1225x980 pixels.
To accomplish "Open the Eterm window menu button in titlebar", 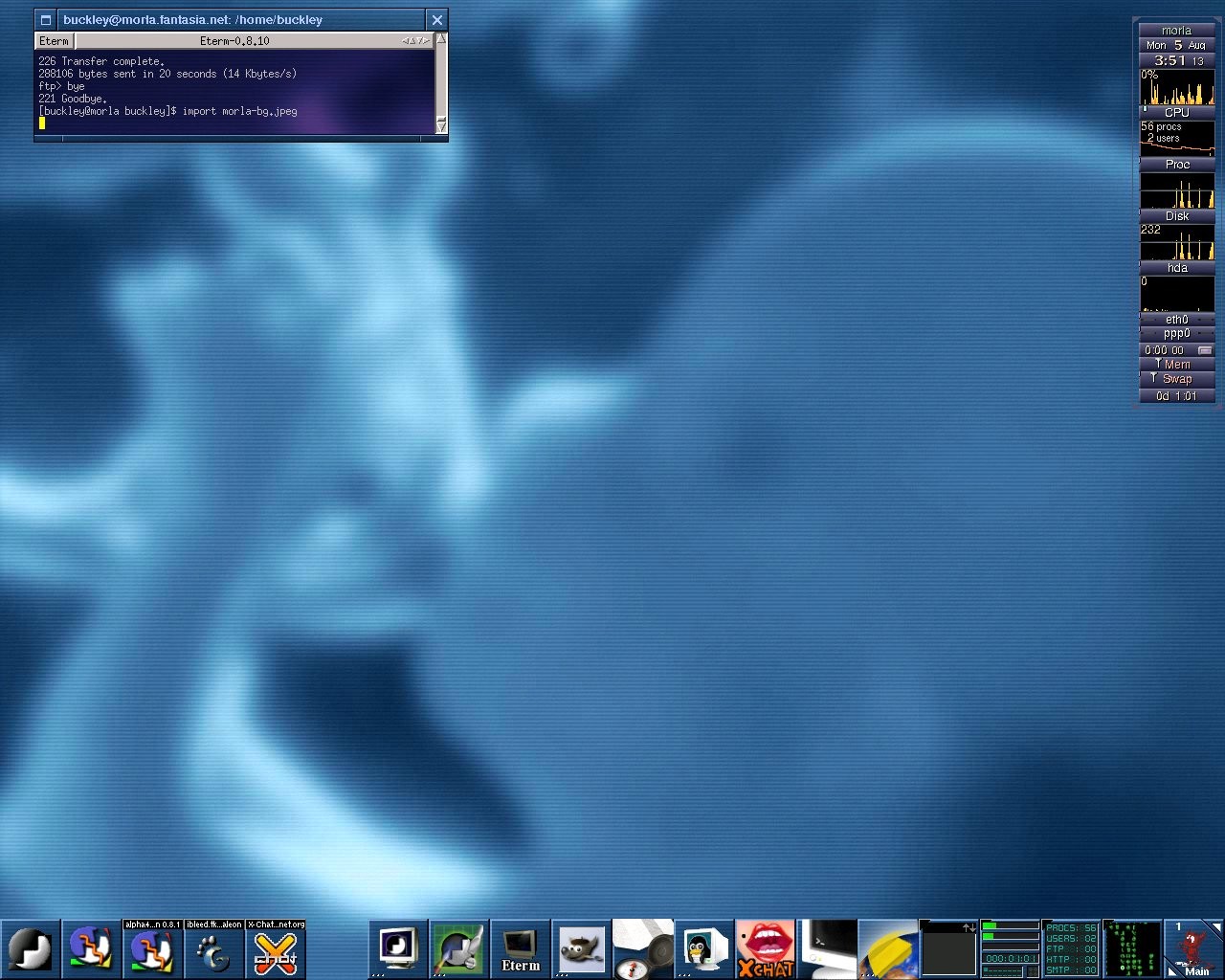I will [x=45, y=20].
